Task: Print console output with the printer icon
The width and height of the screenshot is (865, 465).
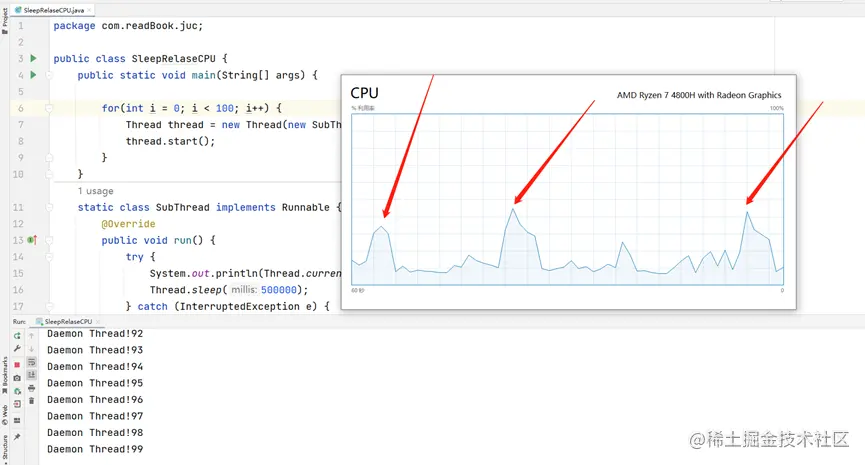Action: (x=31, y=388)
